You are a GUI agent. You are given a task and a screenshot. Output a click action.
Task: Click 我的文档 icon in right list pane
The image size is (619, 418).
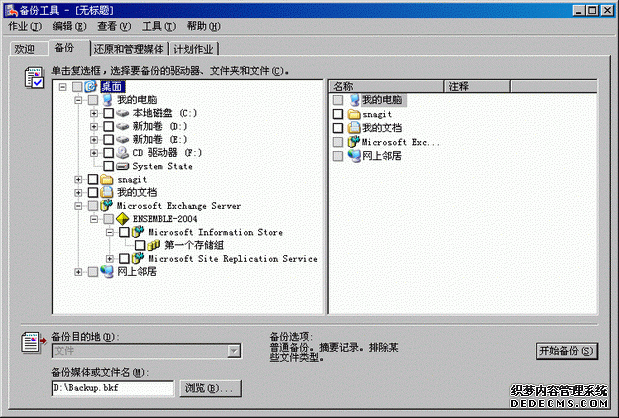pos(354,127)
